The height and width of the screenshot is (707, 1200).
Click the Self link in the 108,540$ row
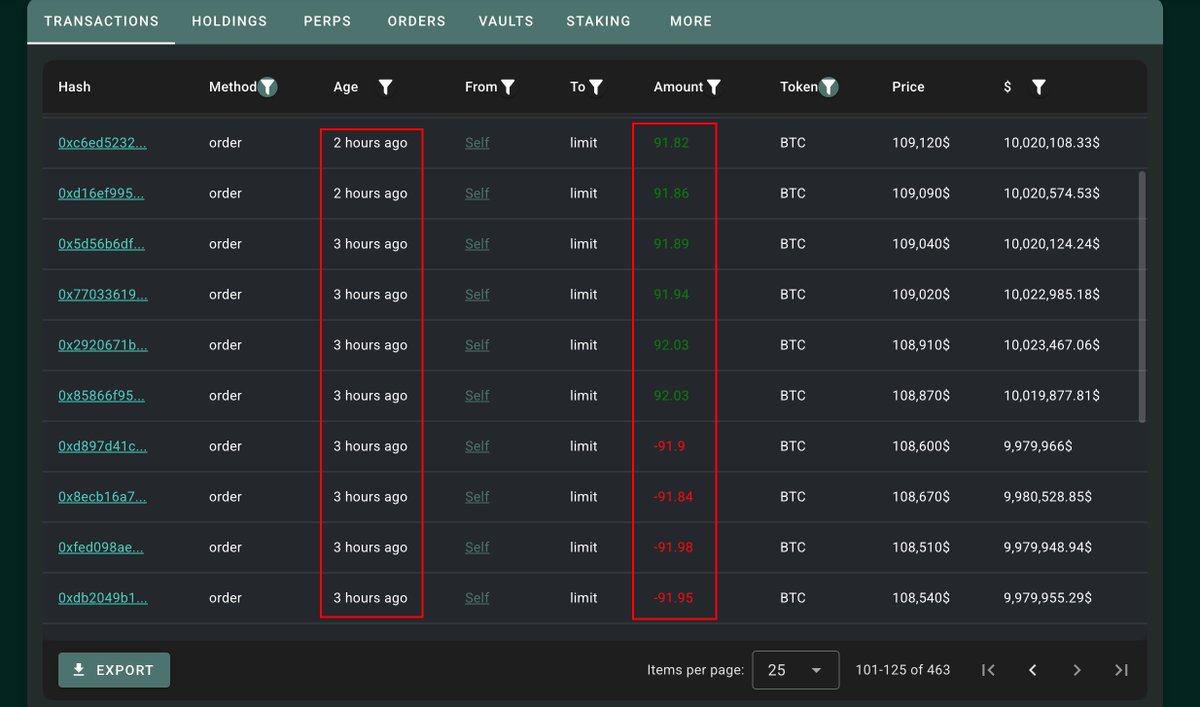click(x=477, y=598)
